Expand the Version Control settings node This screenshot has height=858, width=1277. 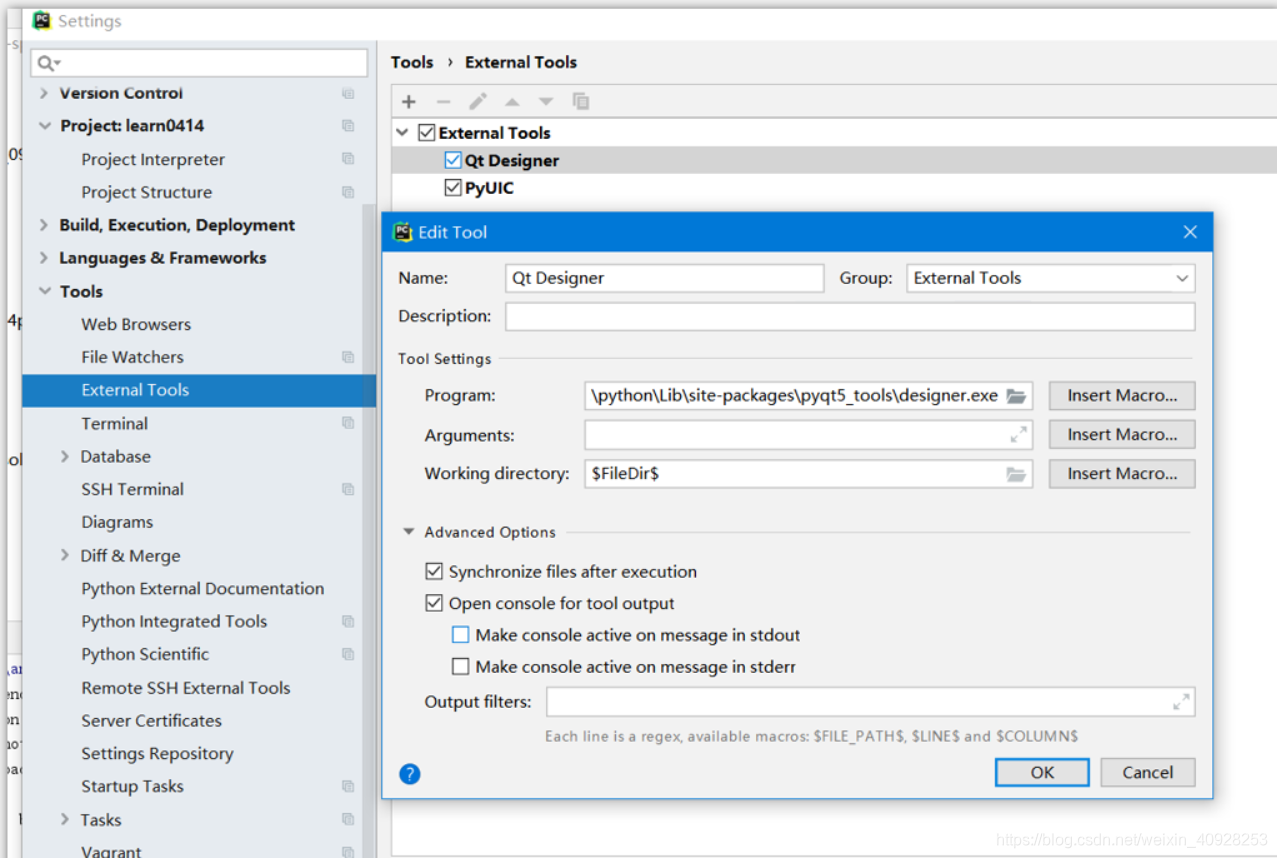pos(43,93)
